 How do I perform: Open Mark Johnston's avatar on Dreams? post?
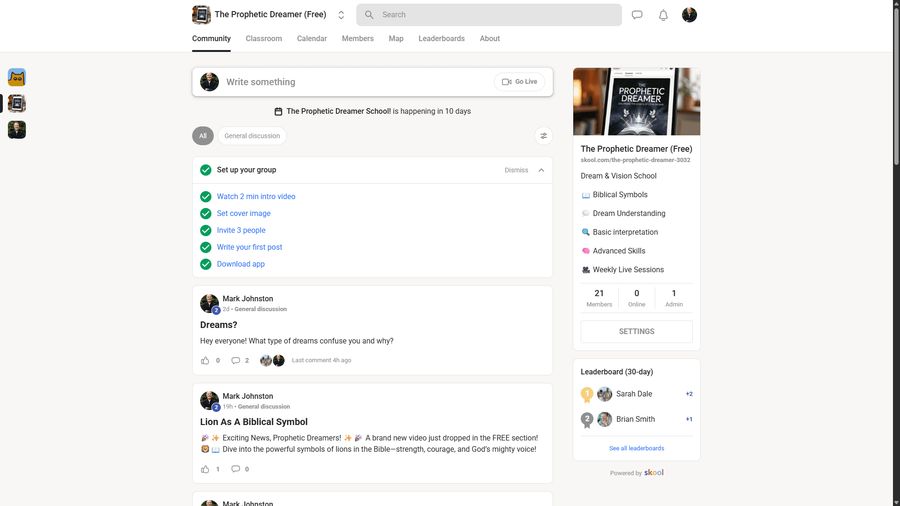209,303
